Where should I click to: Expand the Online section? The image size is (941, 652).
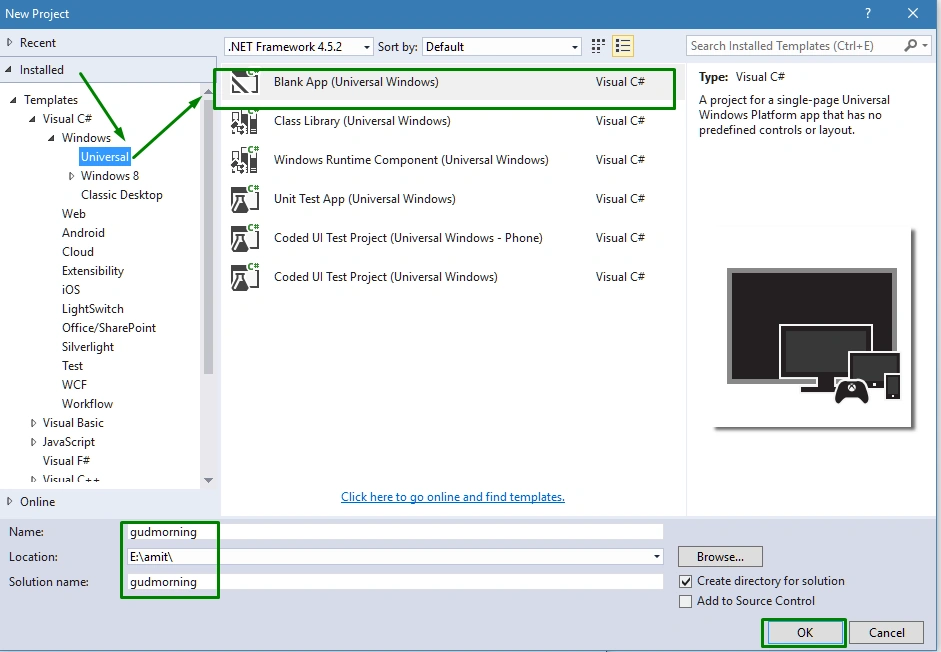coord(9,501)
